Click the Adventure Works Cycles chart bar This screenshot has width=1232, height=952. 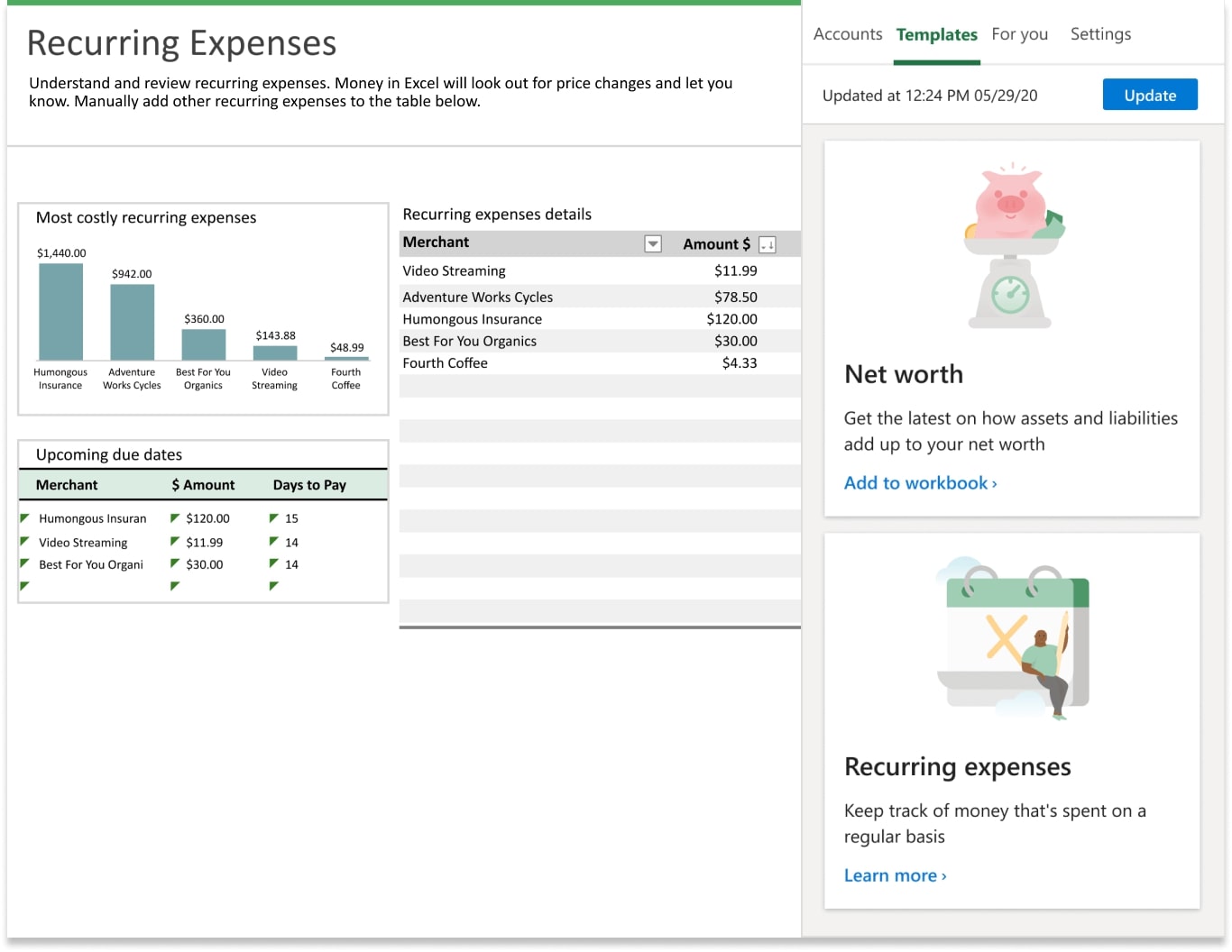(133, 323)
